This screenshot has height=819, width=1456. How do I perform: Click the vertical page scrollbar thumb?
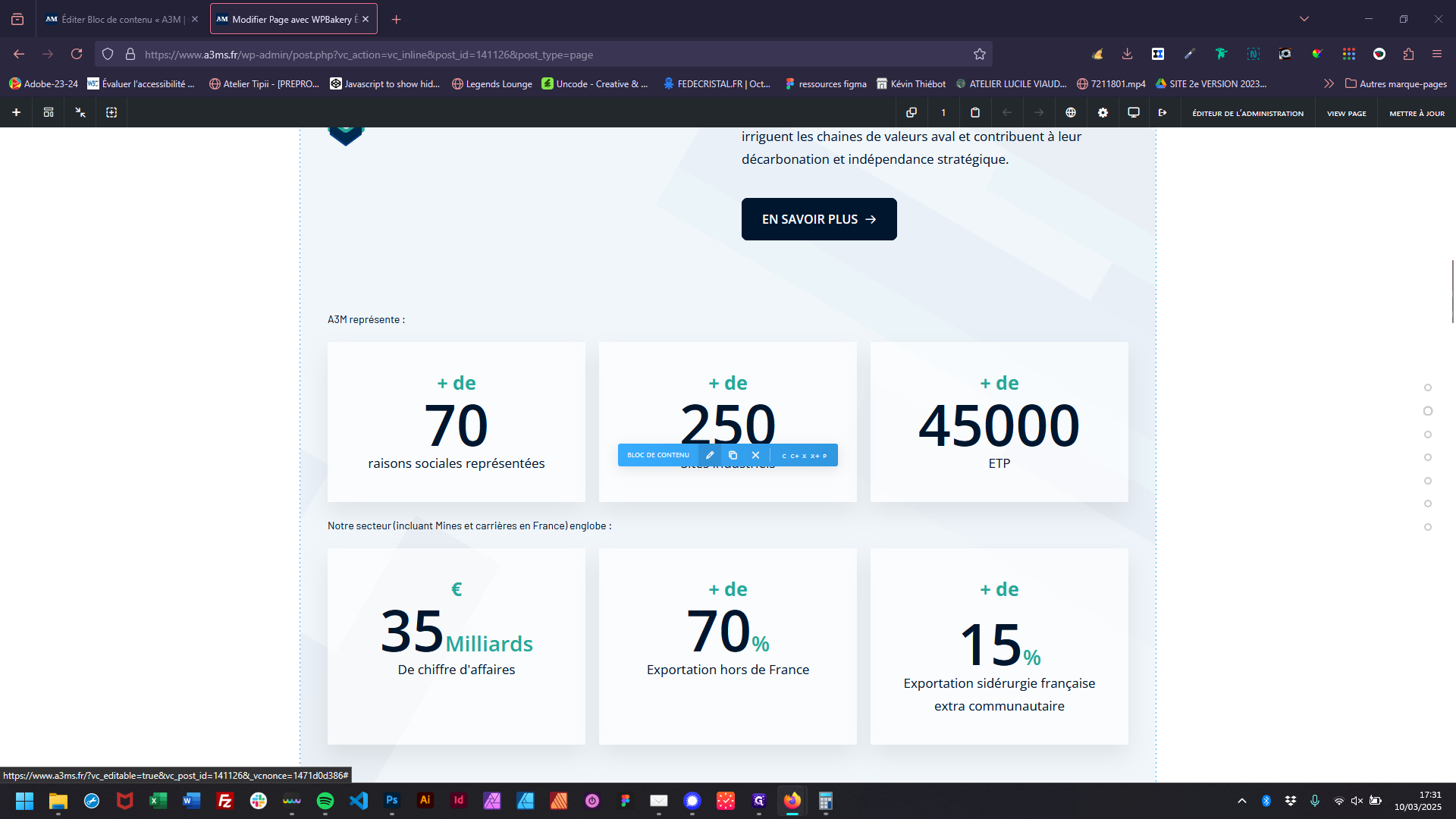(x=1453, y=291)
